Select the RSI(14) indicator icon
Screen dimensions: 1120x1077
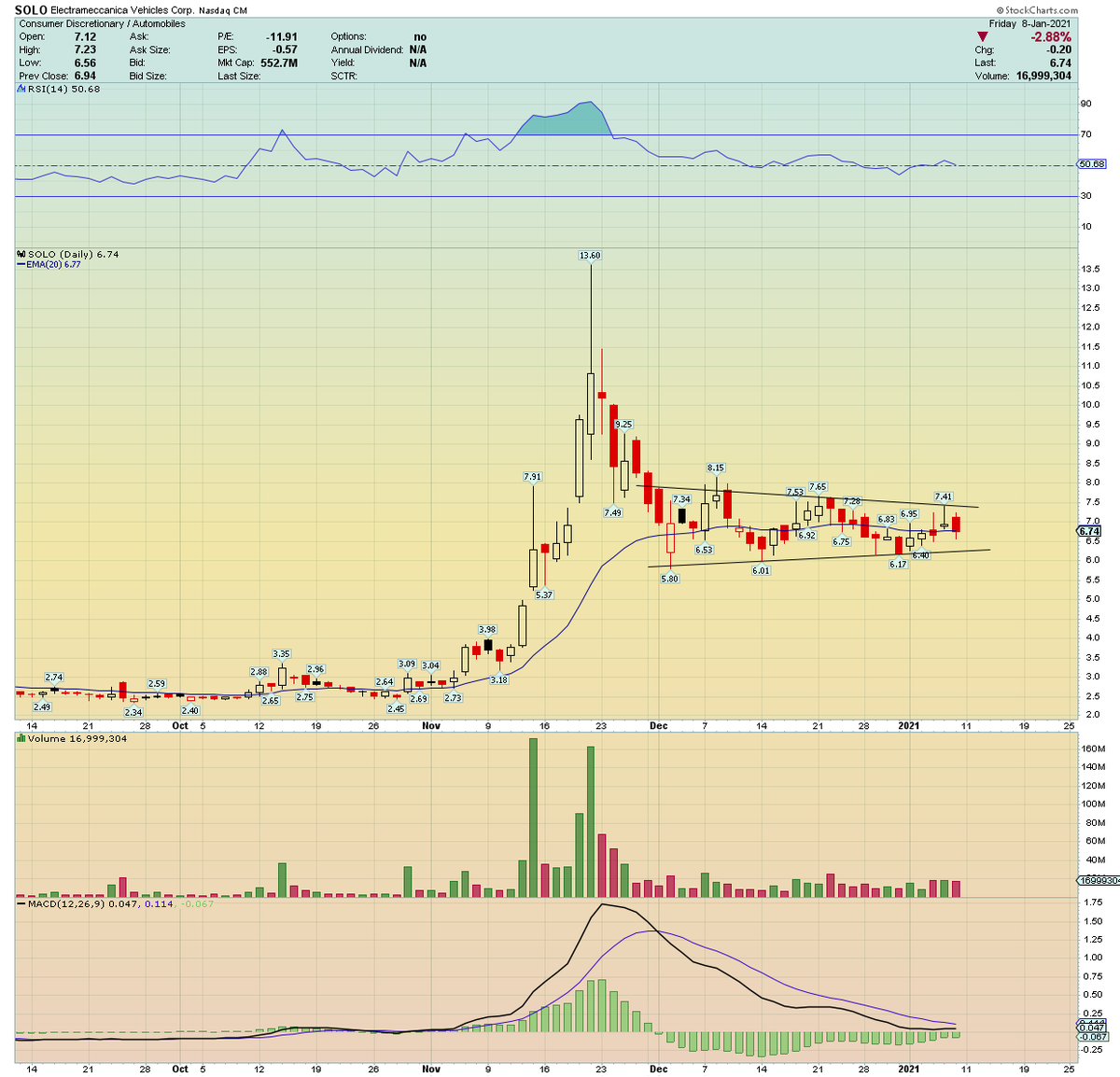[x=19, y=89]
